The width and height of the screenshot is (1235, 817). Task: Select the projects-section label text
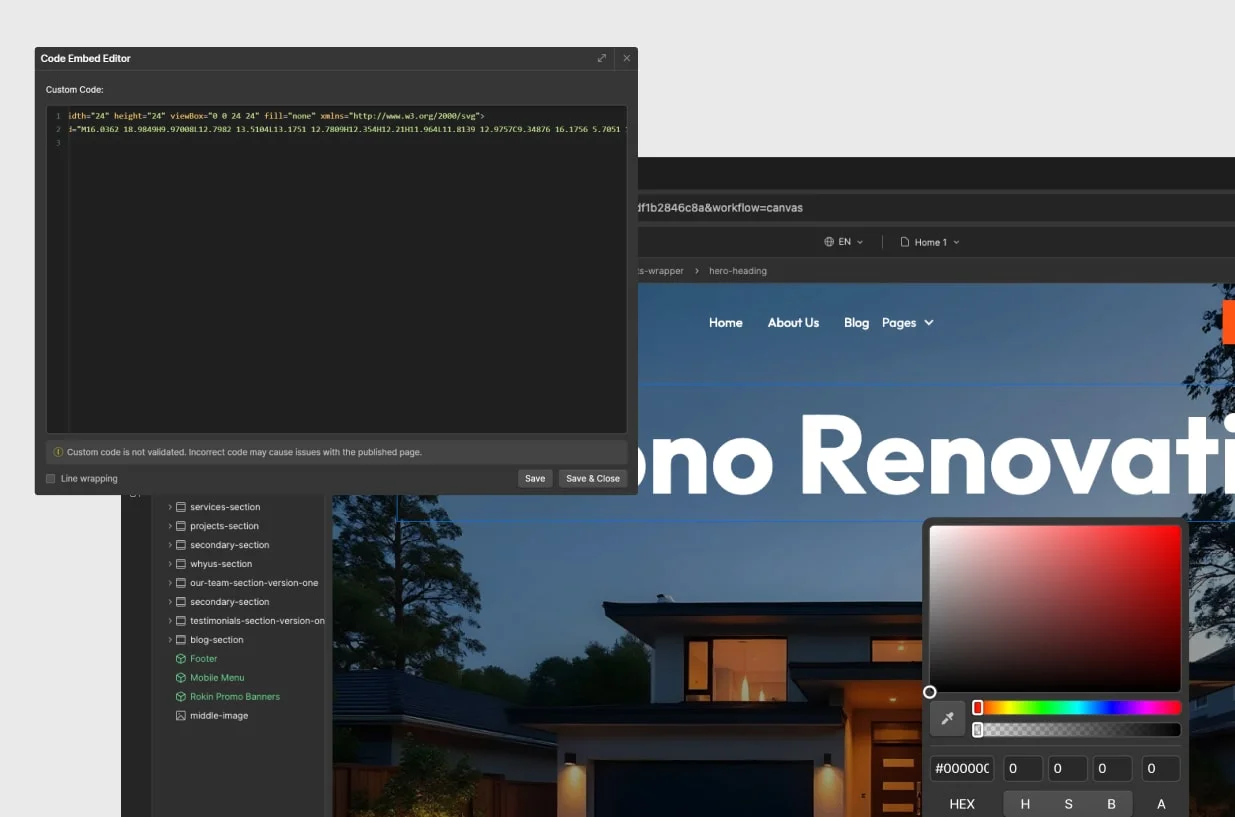click(224, 526)
